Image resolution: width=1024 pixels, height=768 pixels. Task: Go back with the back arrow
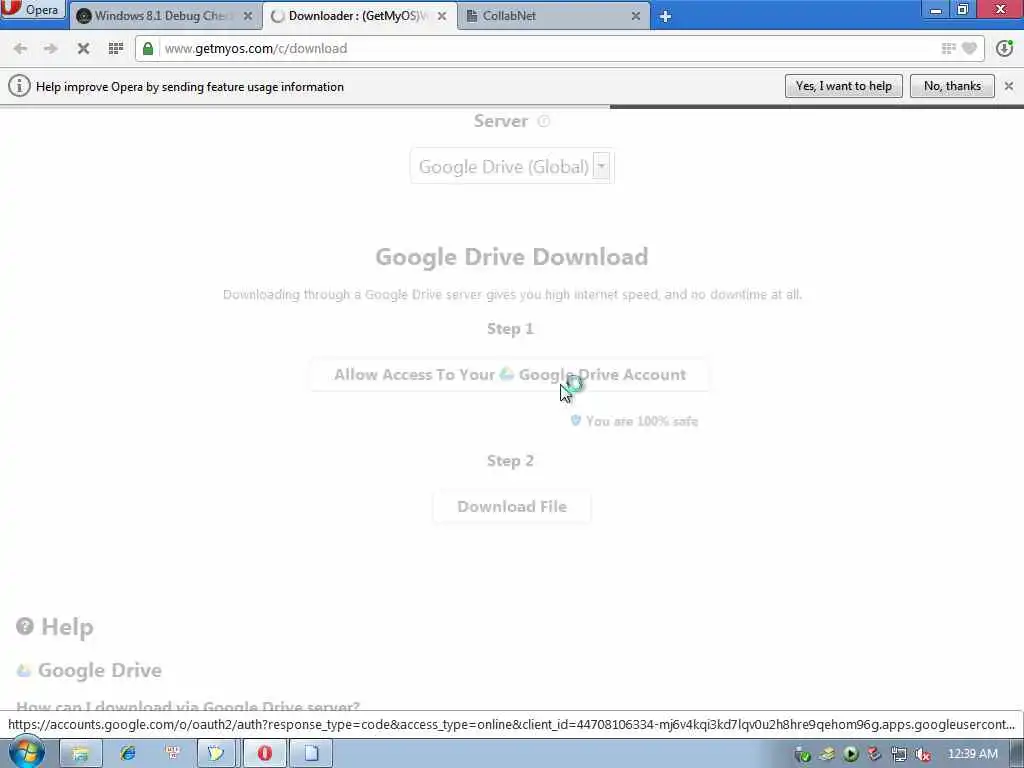pyautogui.click(x=20, y=48)
